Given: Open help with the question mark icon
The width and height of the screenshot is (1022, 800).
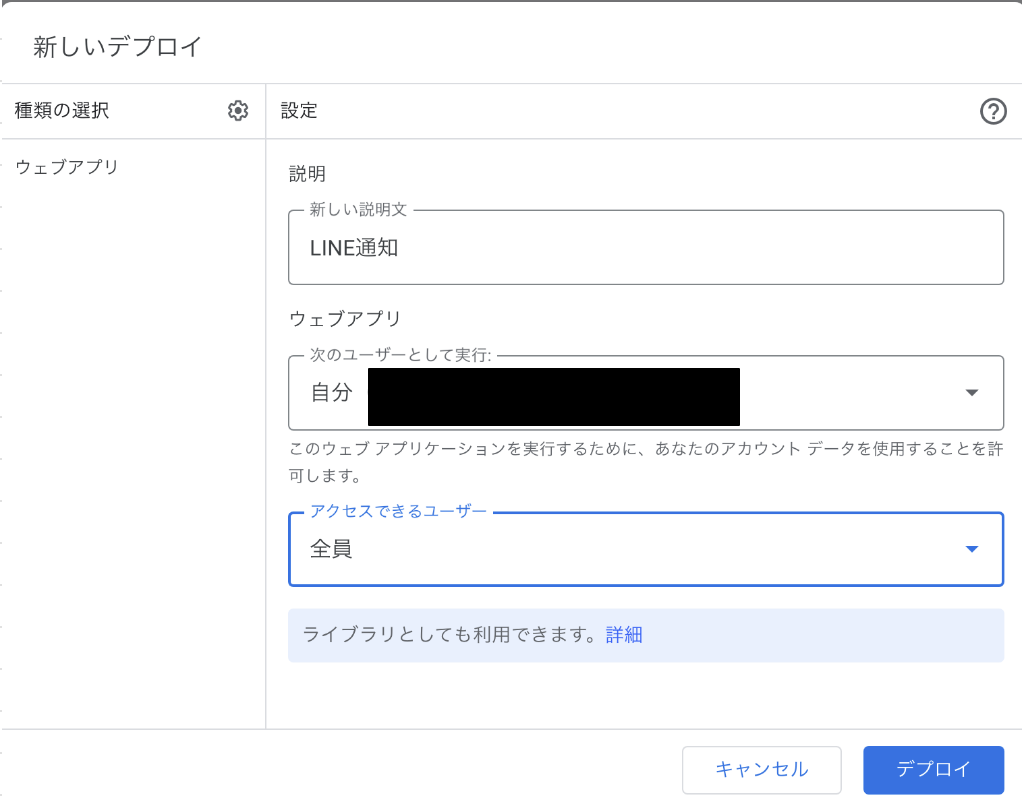Looking at the screenshot, I should click(x=992, y=111).
